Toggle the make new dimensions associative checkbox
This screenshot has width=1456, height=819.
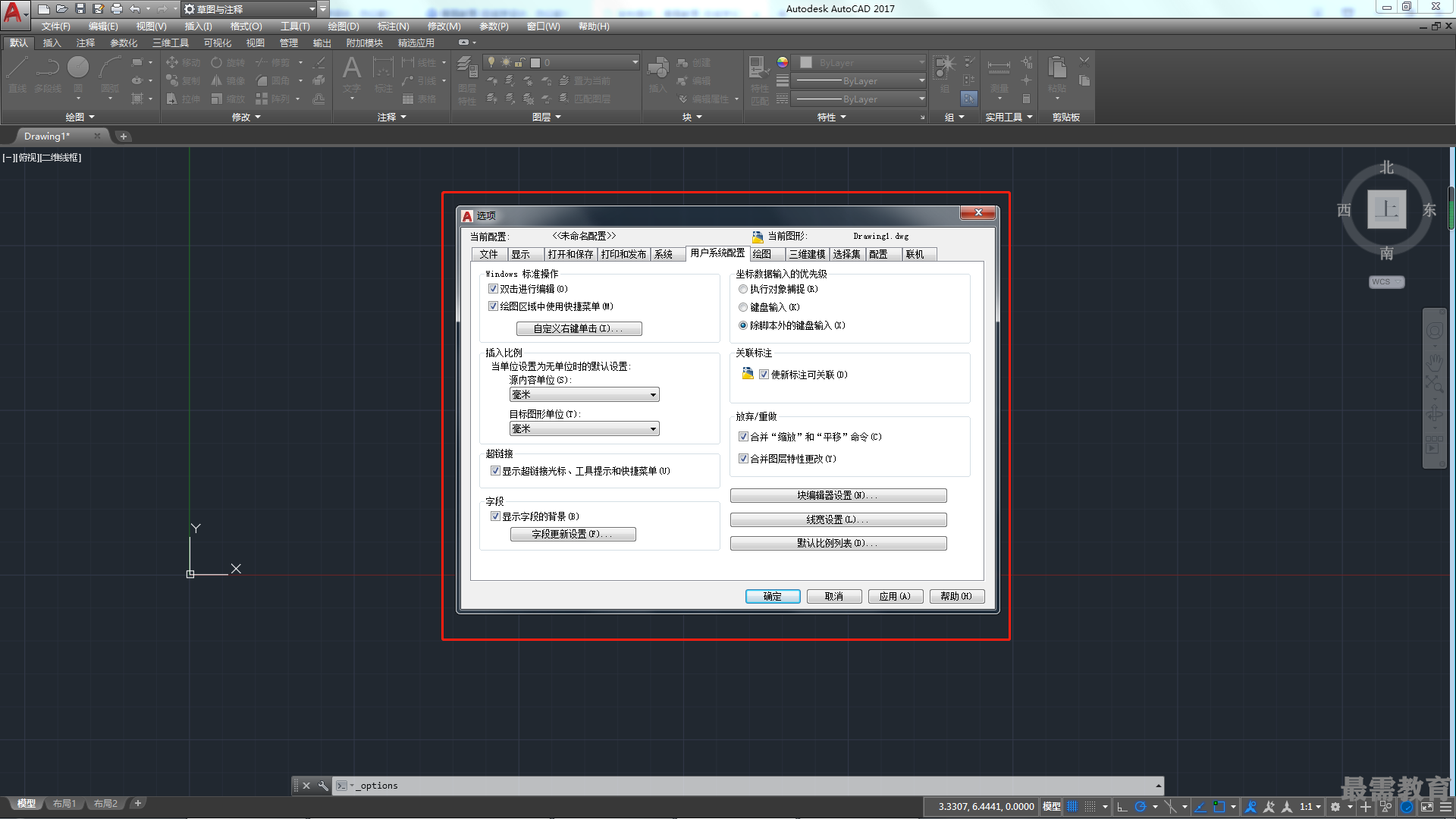[764, 375]
